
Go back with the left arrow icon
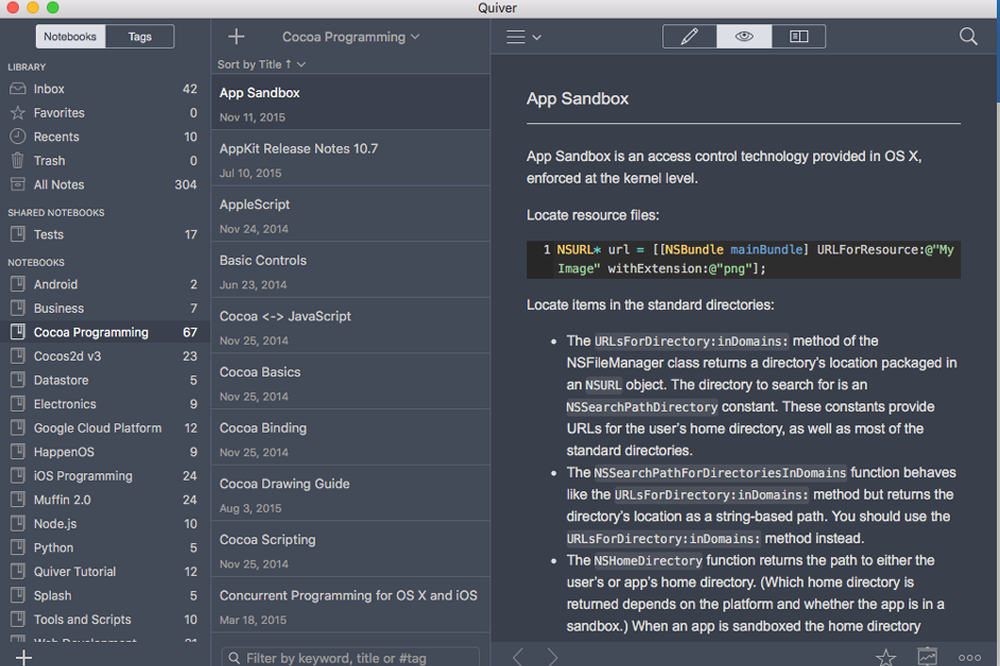tap(518, 656)
